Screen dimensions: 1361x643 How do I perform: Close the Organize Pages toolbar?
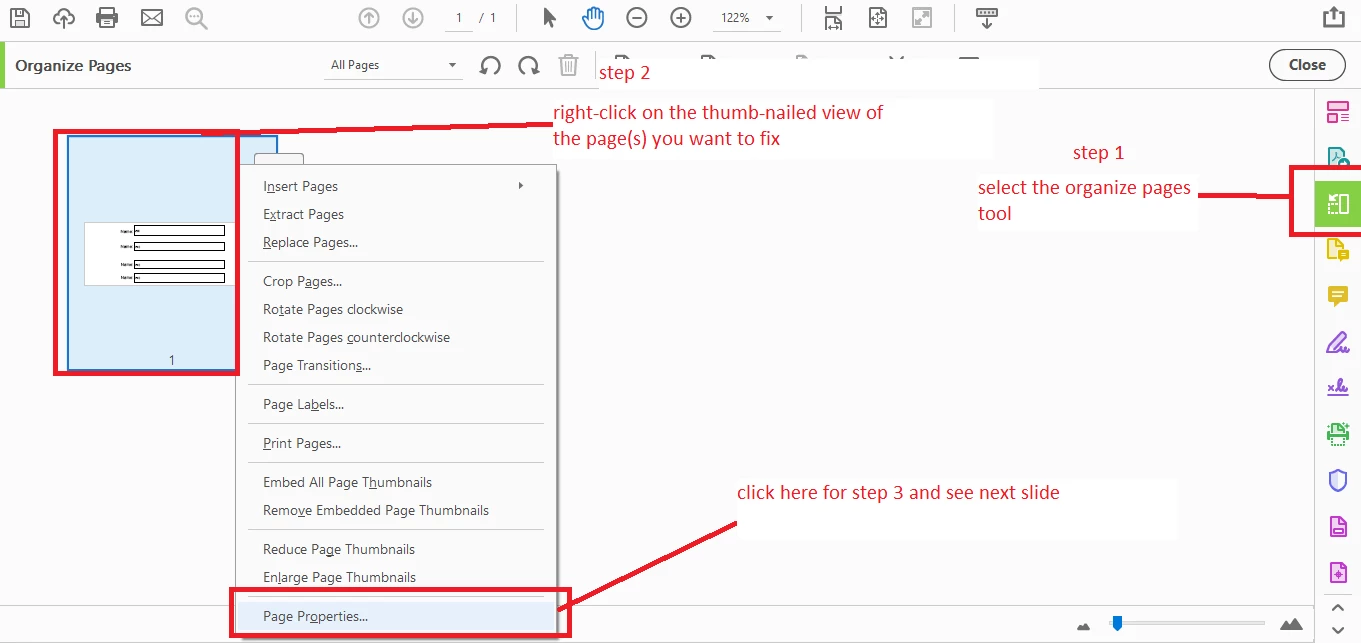coord(1307,65)
